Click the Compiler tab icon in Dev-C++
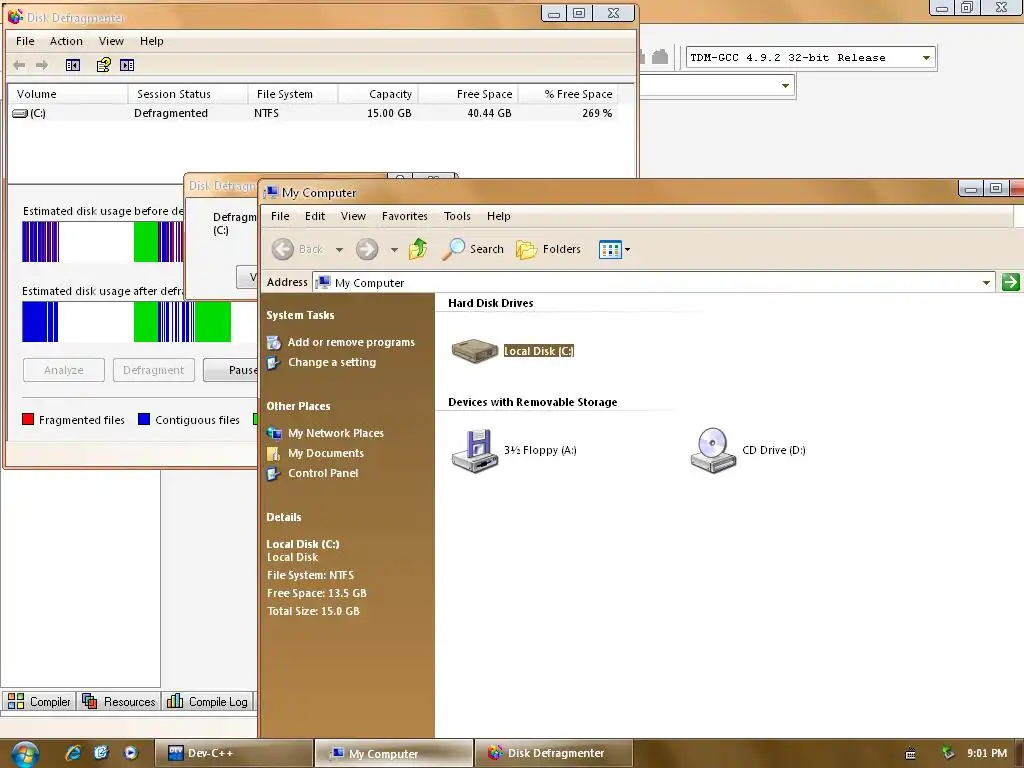 (x=16, y=701)
